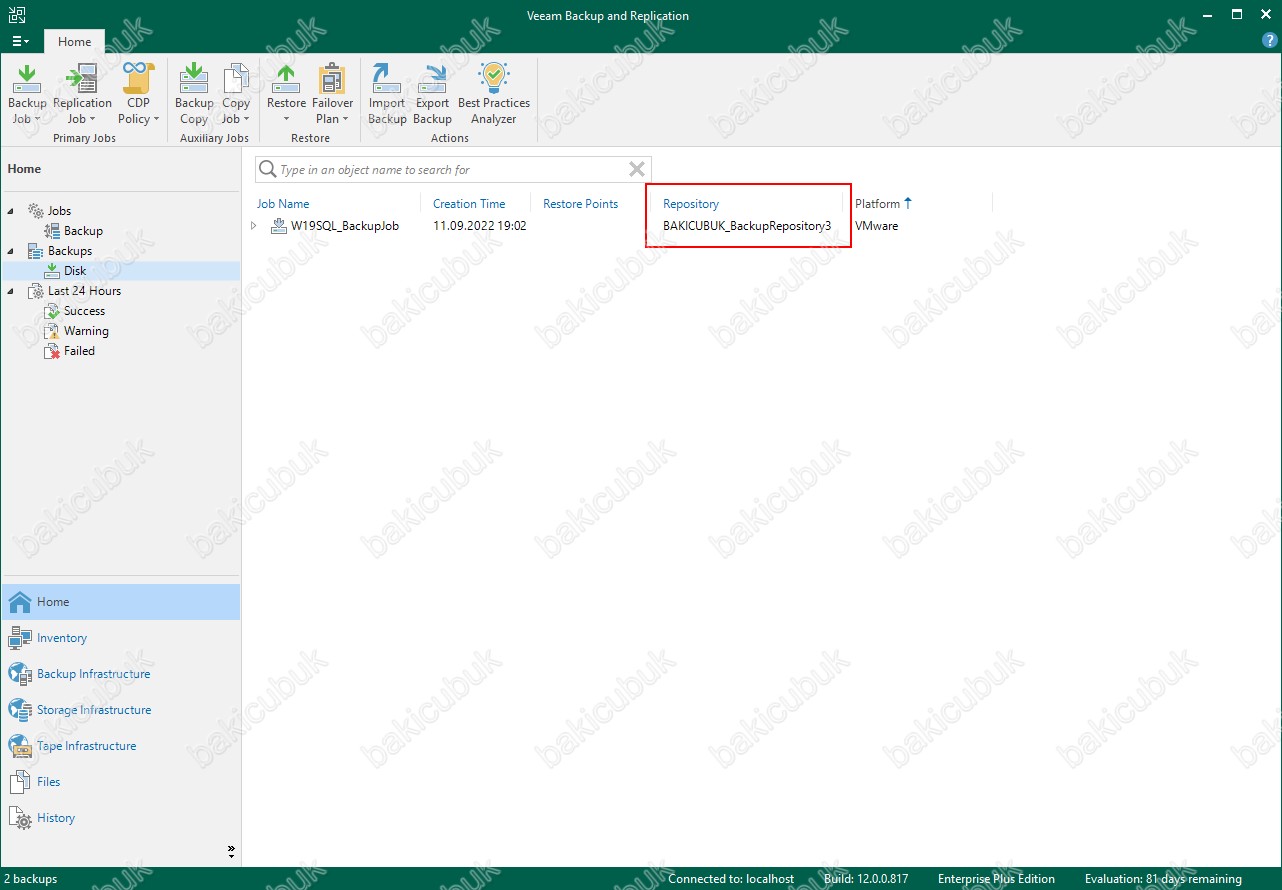Click the 11.09.2022 19:02 creation time cell
Image resolution: width=1282 pixels, height=890 pixels.
point(480,226)
